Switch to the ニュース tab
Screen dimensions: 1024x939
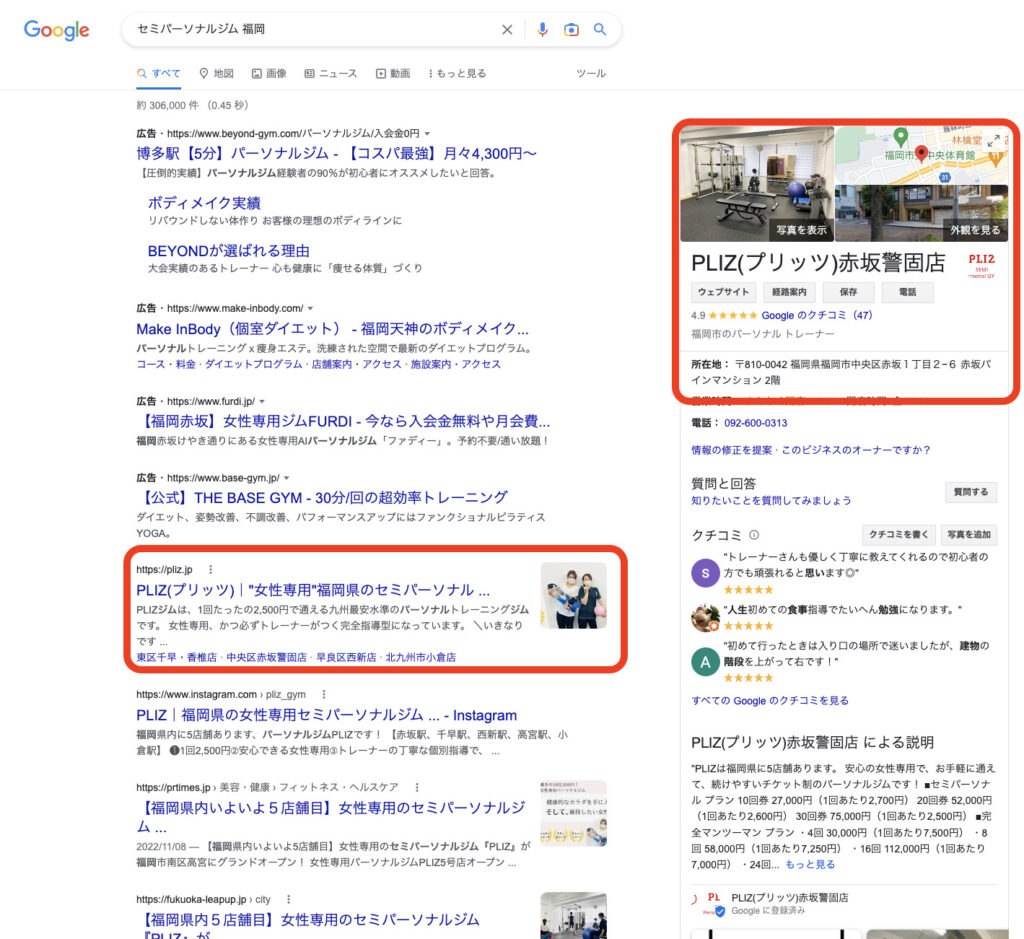(330, 73)
